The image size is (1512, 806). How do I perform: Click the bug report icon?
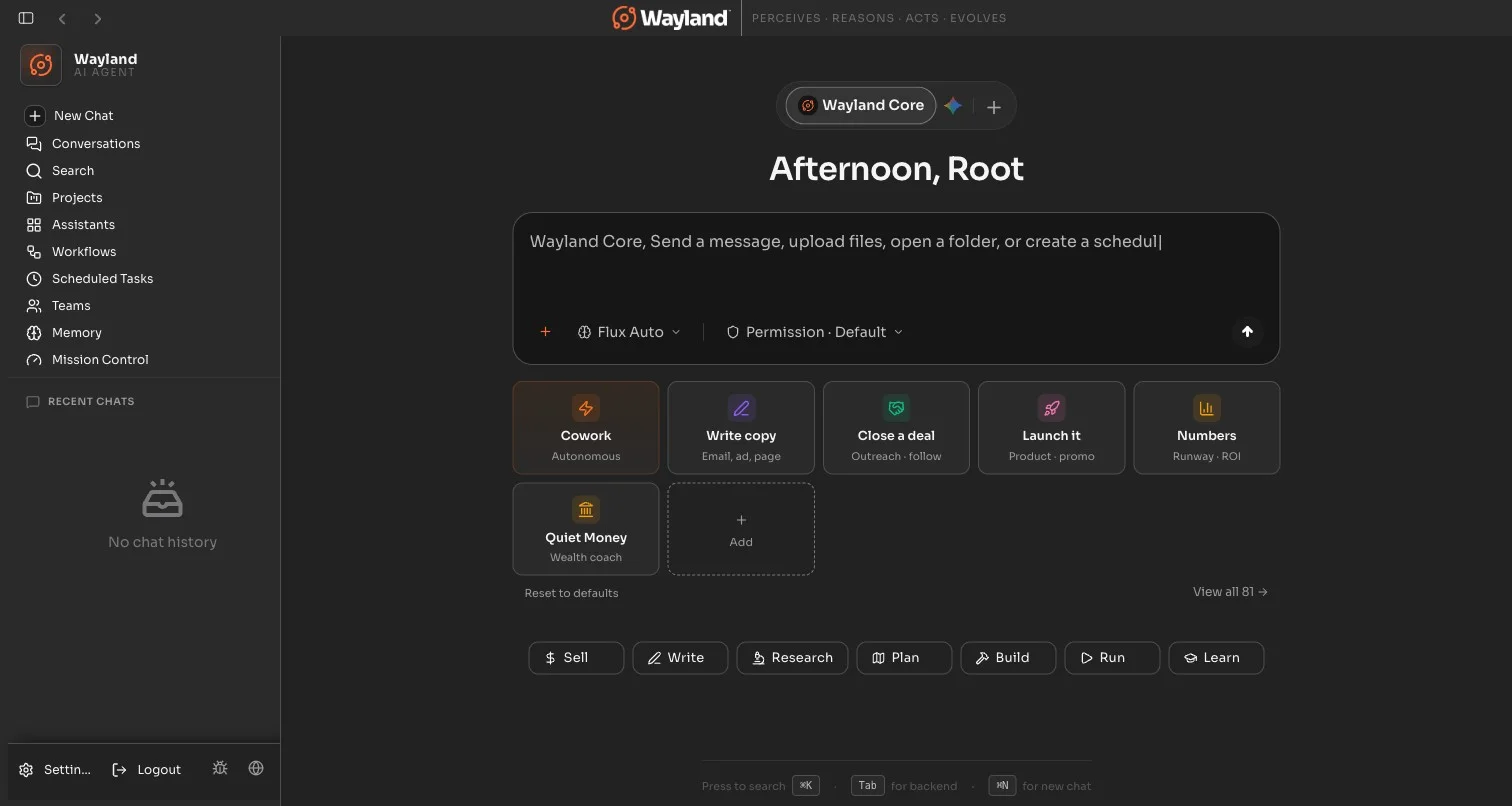[x=220, y=768]
